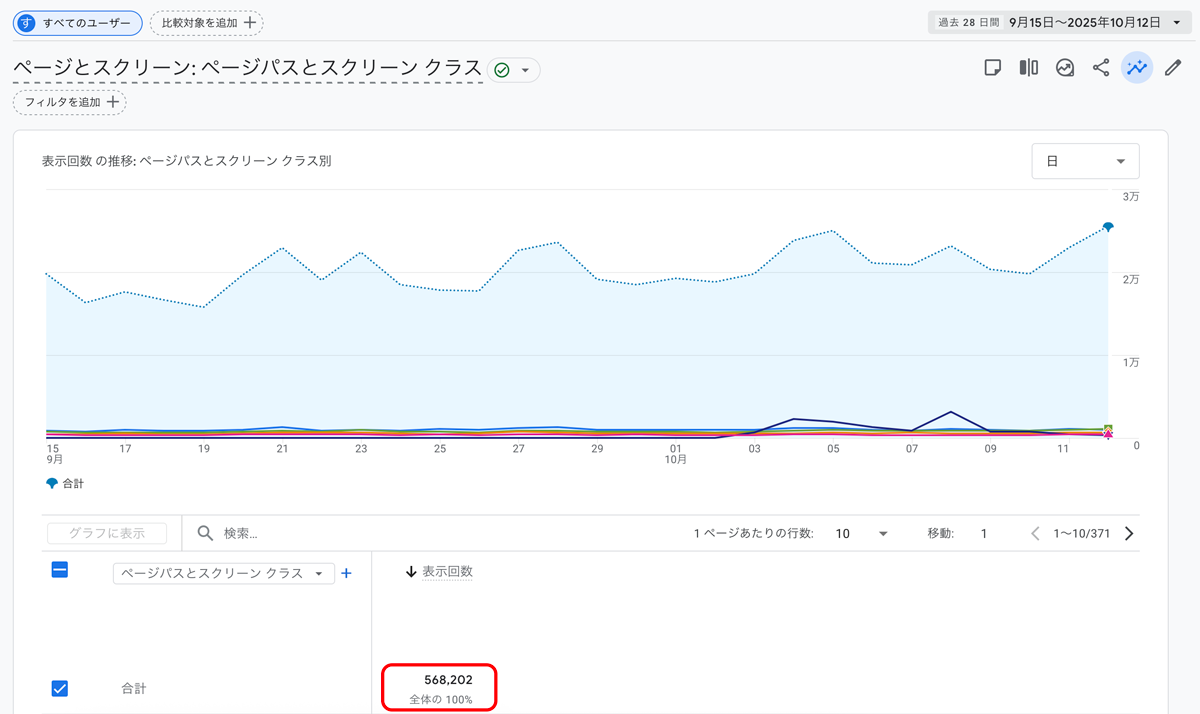The width and height of the screenshot is (1200, 714).
Task: View automated insights icon
Action: tap(1064, 67)
